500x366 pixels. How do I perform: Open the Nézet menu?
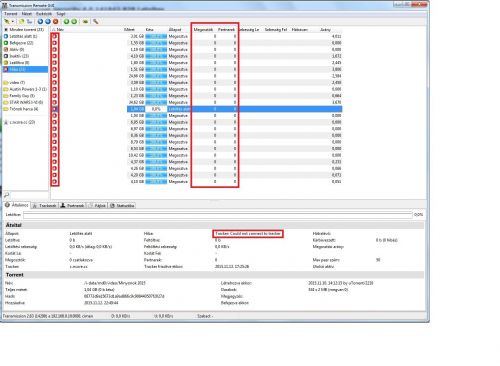pyautogui.click(x=27, y=14)
